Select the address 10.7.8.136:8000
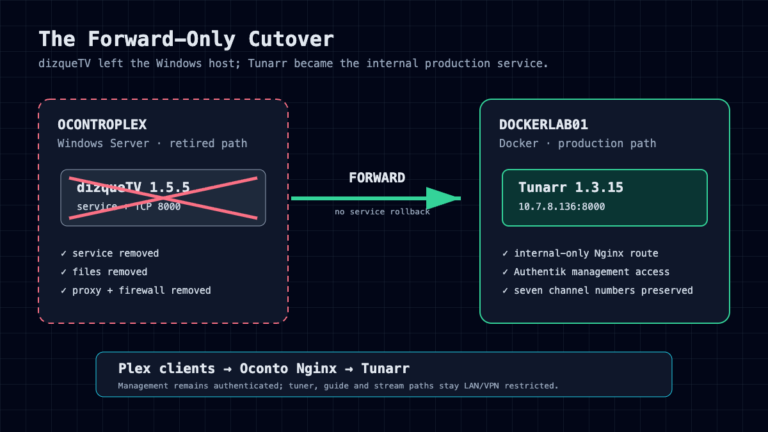 pos(561,207)
